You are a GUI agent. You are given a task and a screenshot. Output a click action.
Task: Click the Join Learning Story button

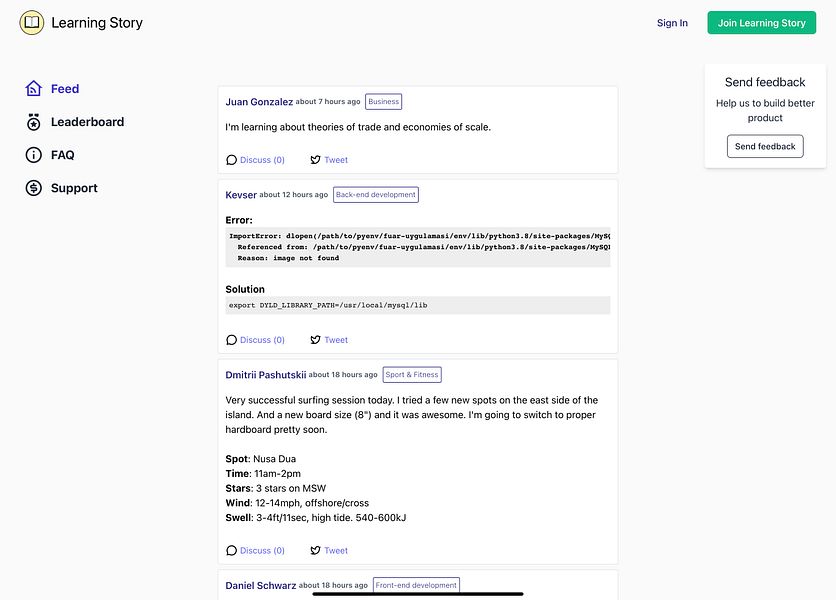click(x=761, y=23)
